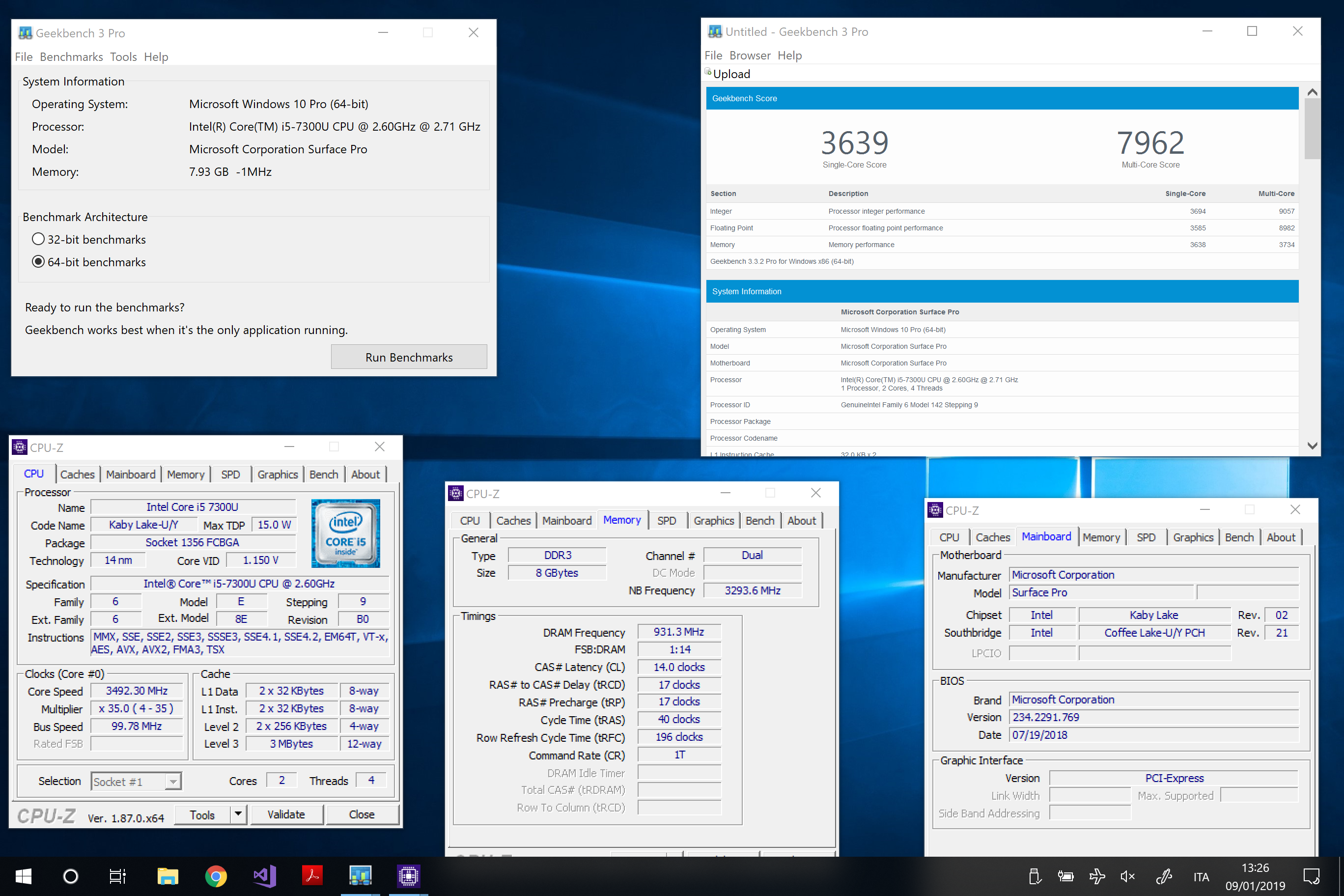Open SPD tab in CPU-Z Memory window
This screenshot has width=1344, height=896.
pos(666,521)
